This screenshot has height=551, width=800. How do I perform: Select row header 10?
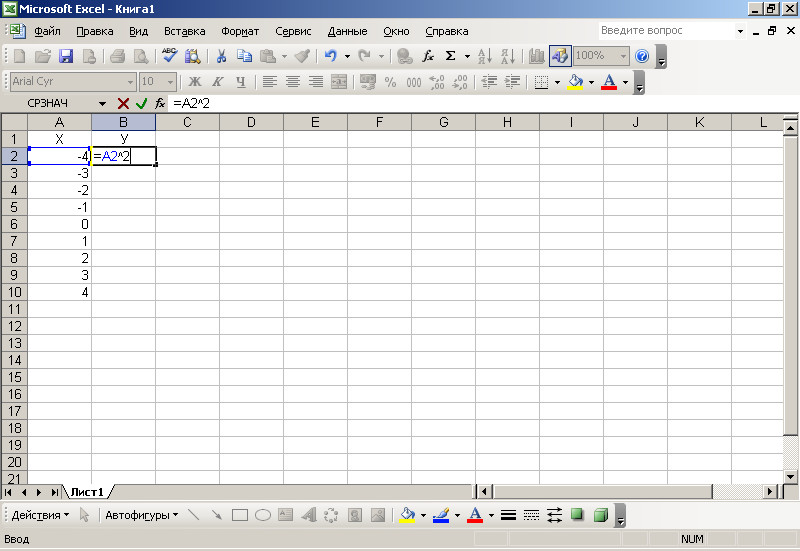click(x=14, y=292)
